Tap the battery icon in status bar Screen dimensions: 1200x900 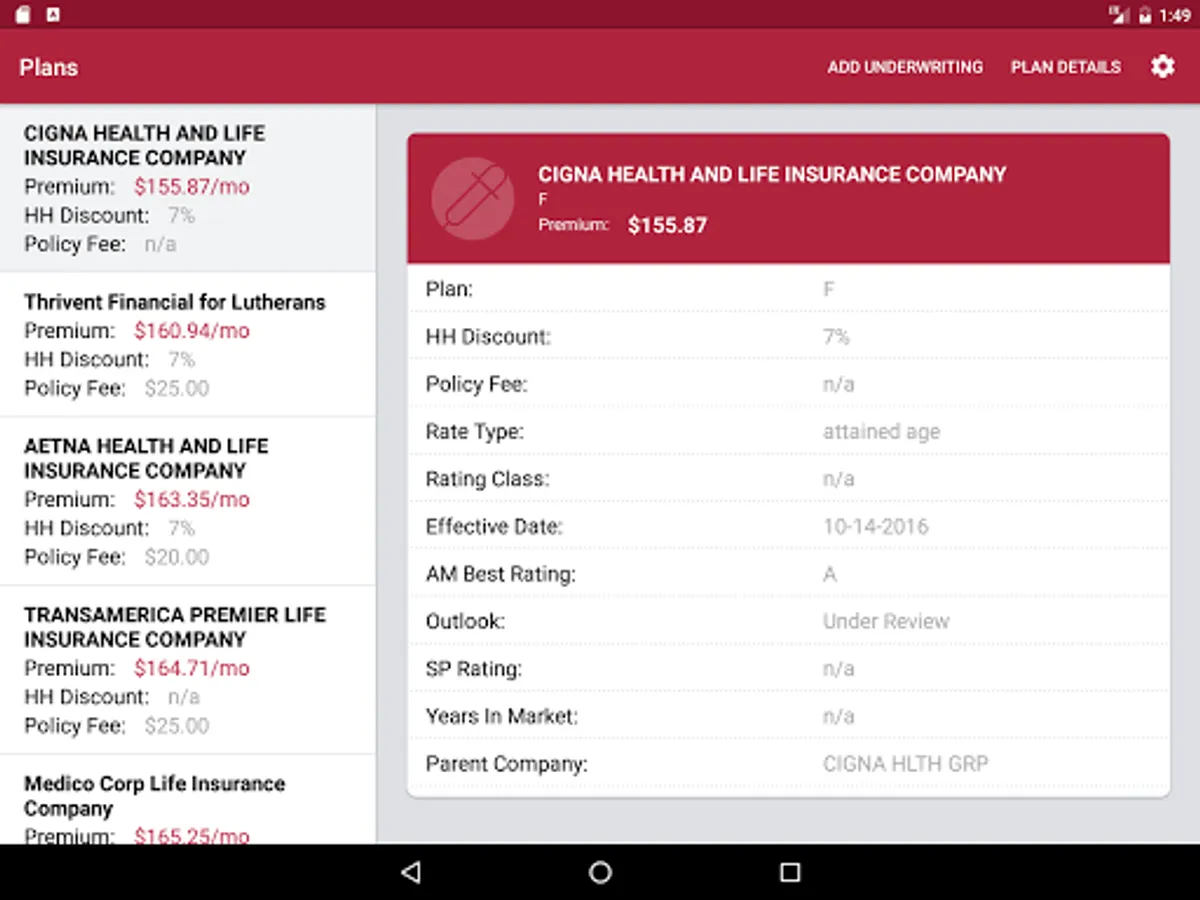pyautogui.click(x=1145, y=15)
